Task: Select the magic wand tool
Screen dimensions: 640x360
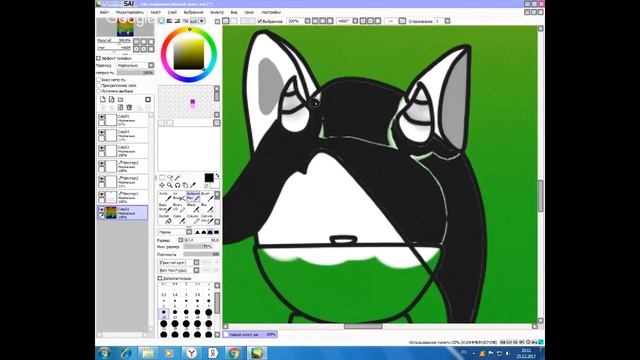Action: point(178,178)
